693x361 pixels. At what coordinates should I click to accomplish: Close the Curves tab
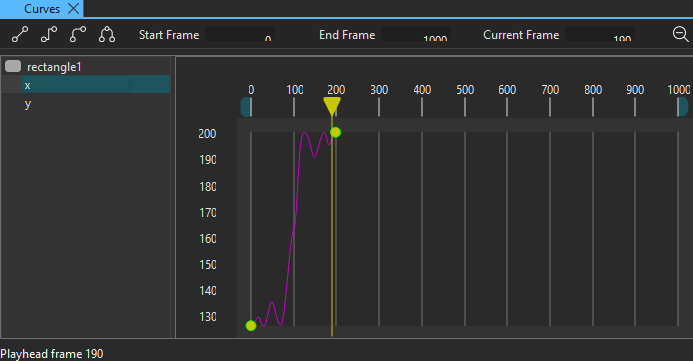73,8
